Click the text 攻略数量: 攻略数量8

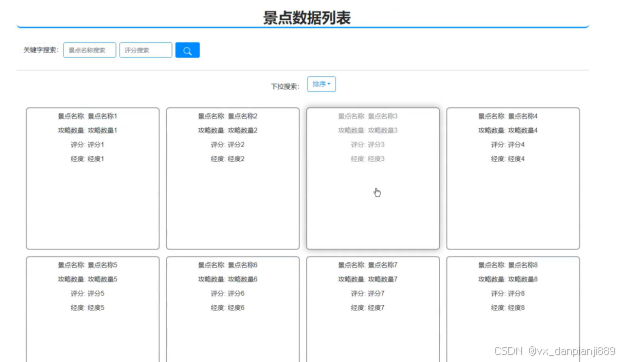pyautogui.click(x=508, y=279)
